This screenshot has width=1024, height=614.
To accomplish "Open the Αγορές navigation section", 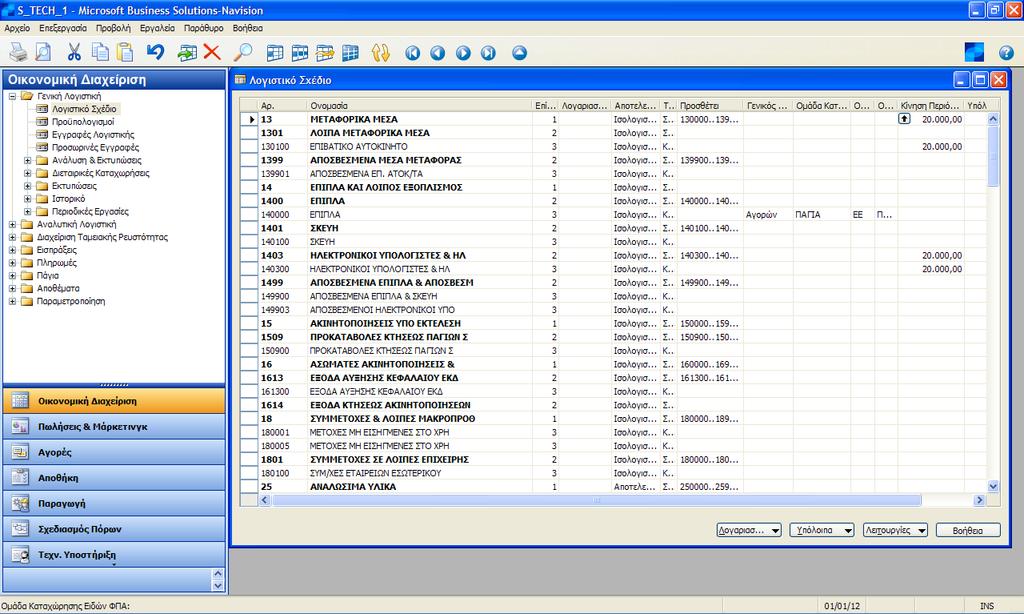I will (x=114, y=452).
